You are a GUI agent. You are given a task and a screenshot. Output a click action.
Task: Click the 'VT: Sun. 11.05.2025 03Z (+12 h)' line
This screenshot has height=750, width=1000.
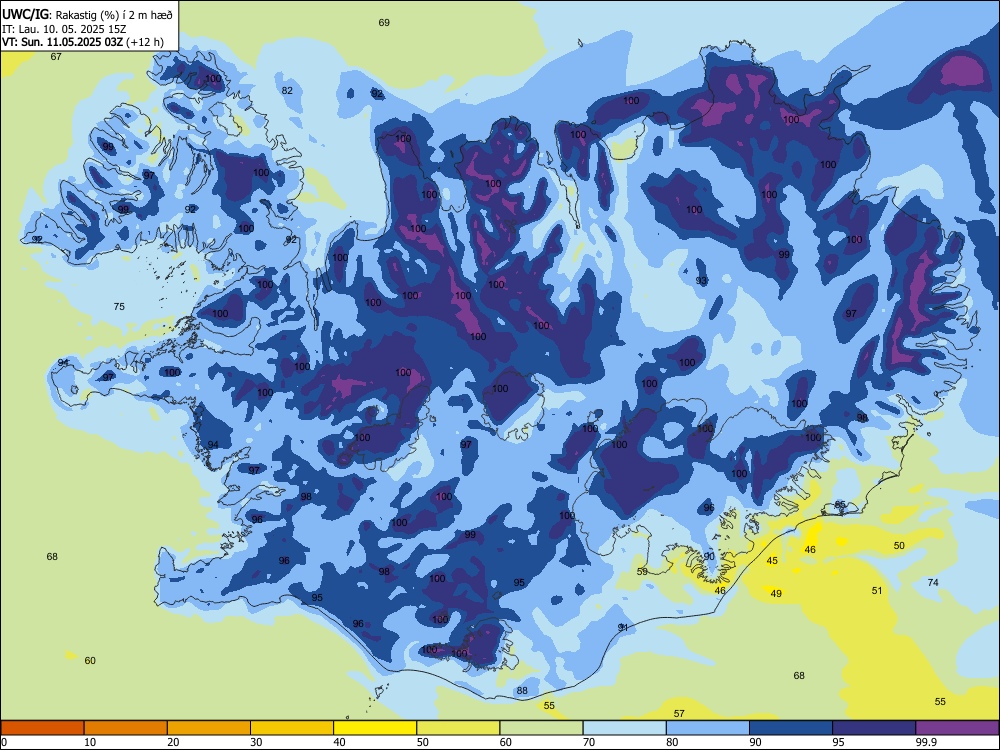tap(83, 42)
